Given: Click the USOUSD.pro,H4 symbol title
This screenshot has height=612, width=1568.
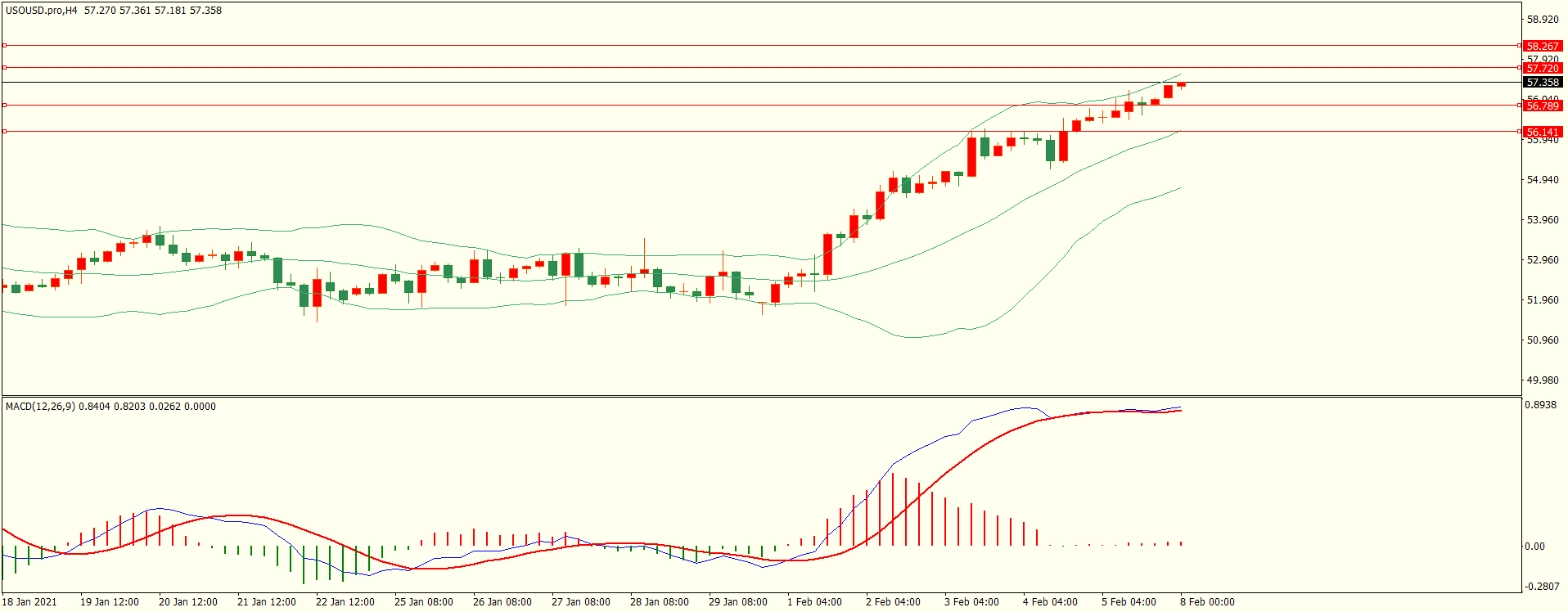Looking at the screenshot, I should [42, 11].
